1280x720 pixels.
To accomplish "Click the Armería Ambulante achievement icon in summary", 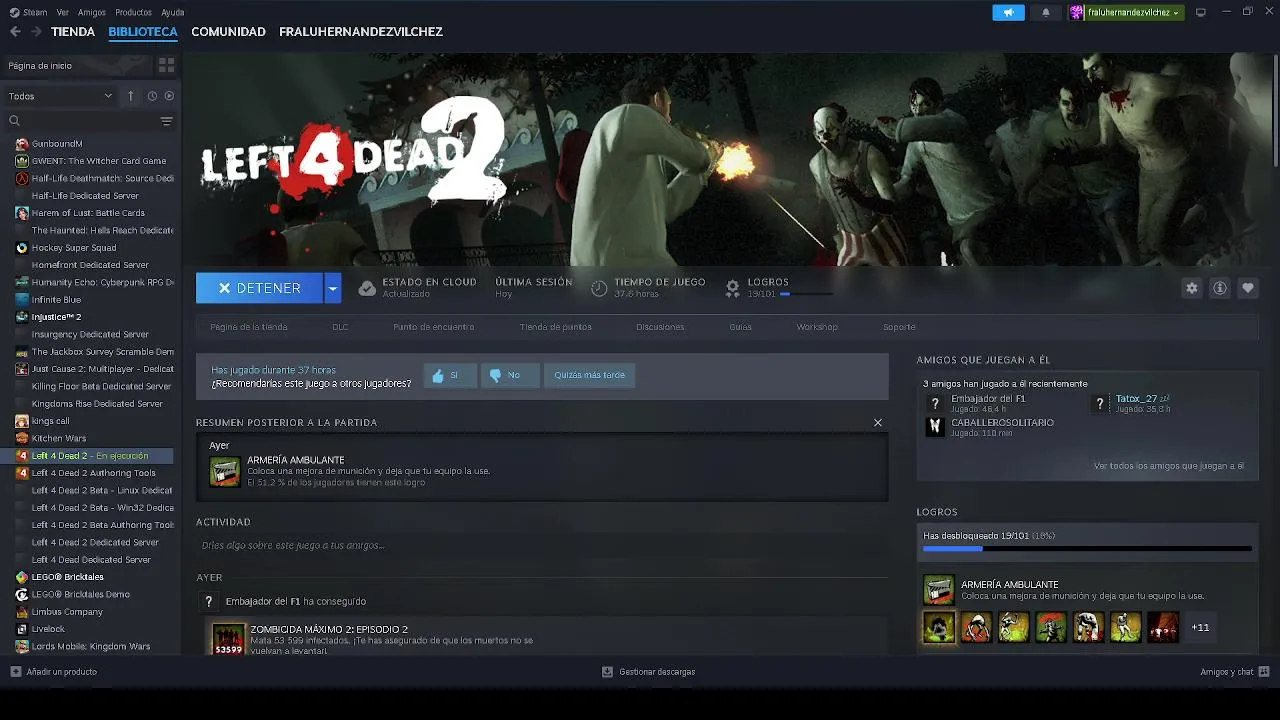I will (x=224, y=472).
